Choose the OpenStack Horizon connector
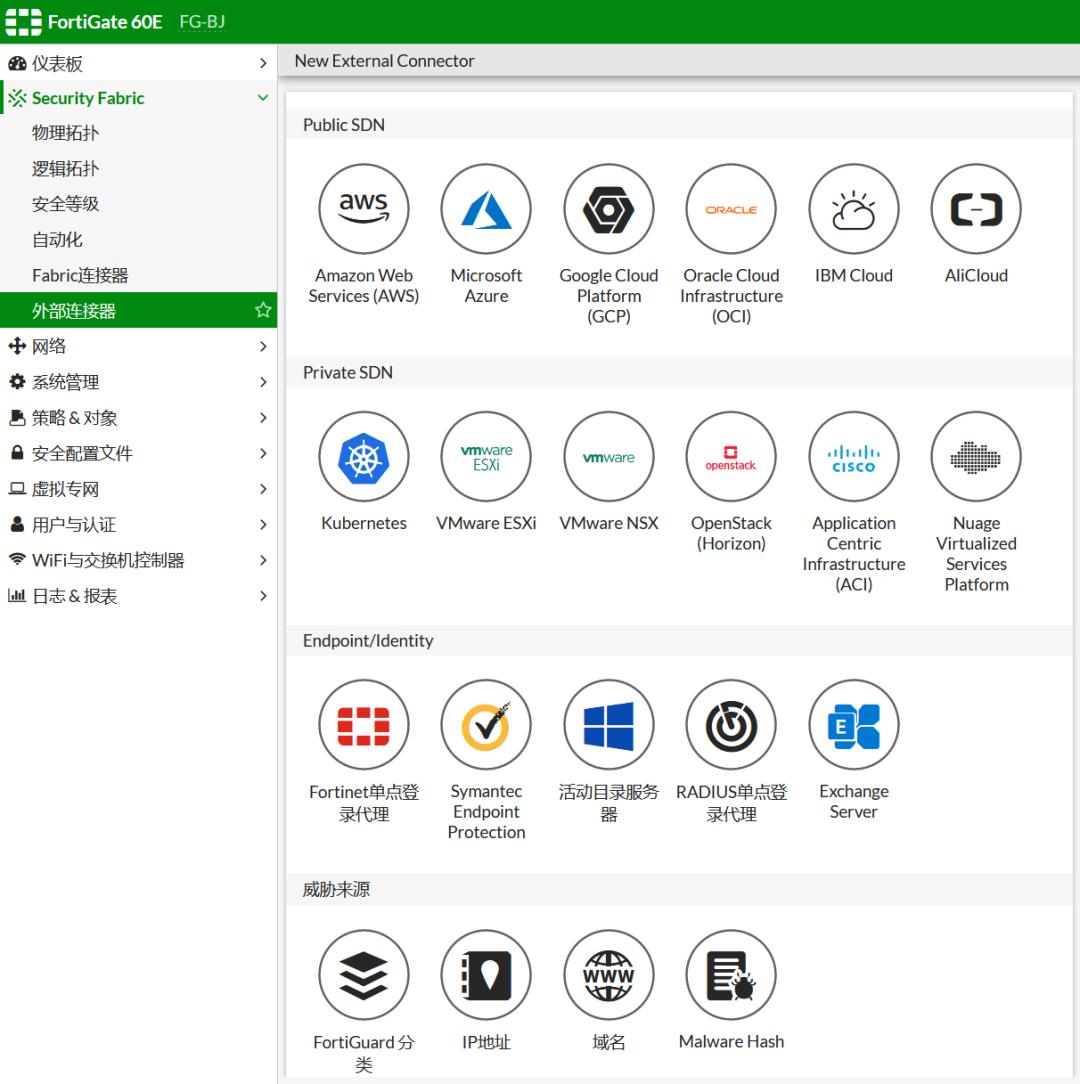 pos(731,458)
